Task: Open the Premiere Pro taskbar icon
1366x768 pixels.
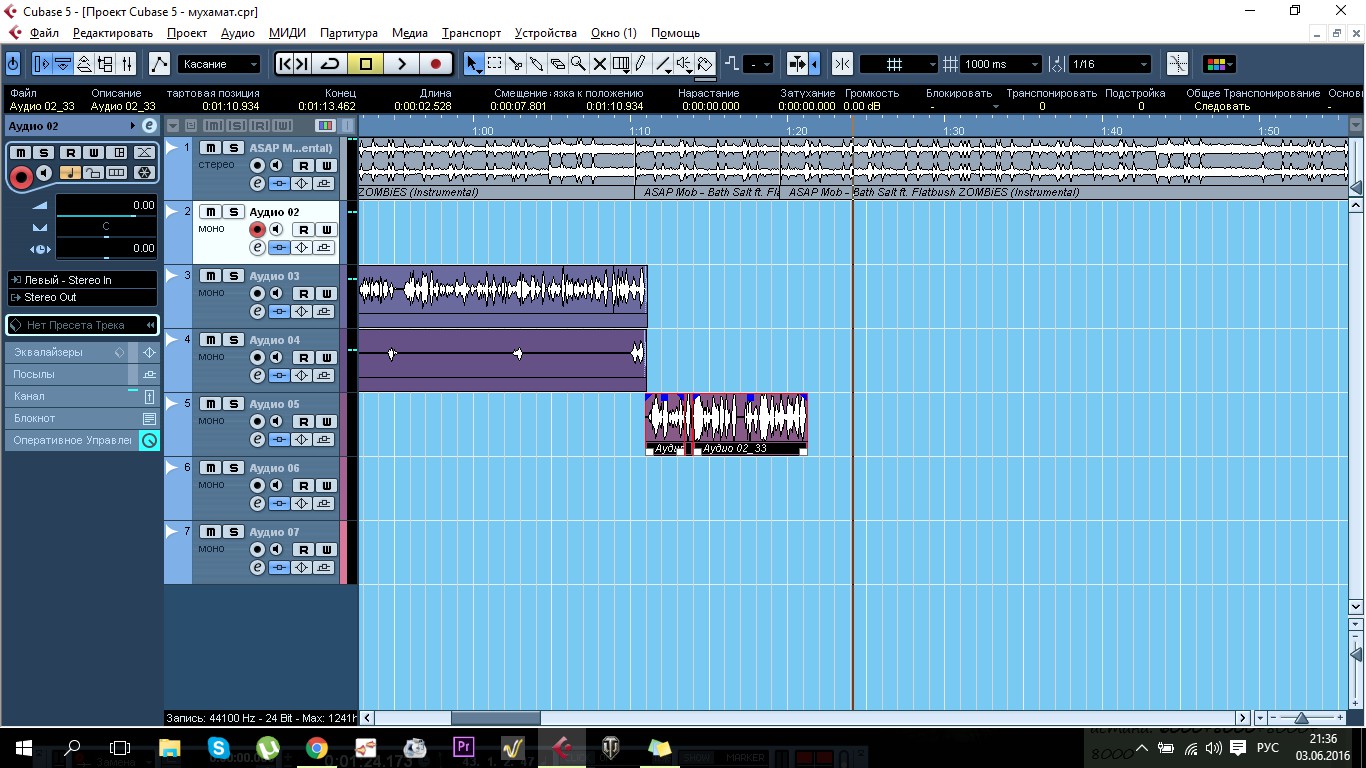Action: (463, 747)
